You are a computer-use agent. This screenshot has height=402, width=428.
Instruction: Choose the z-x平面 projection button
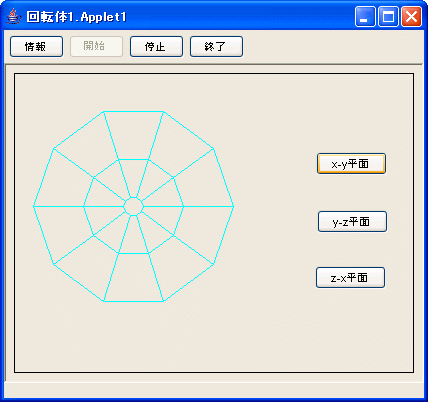(350, 277)
